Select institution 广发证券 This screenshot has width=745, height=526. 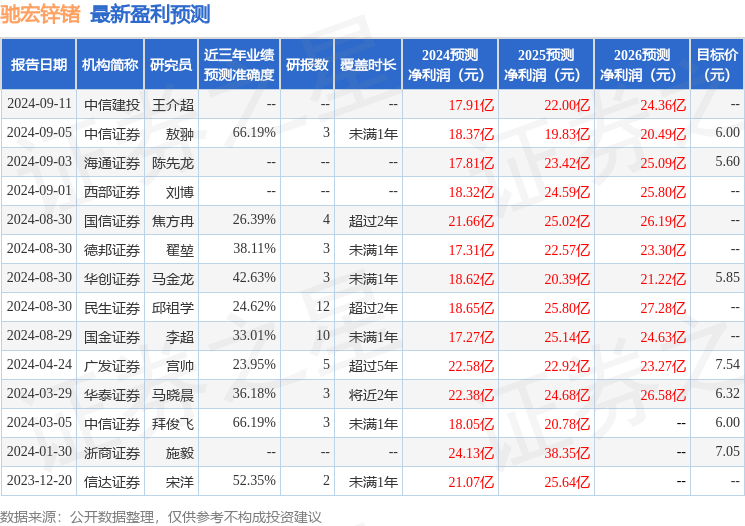(112, 366)
